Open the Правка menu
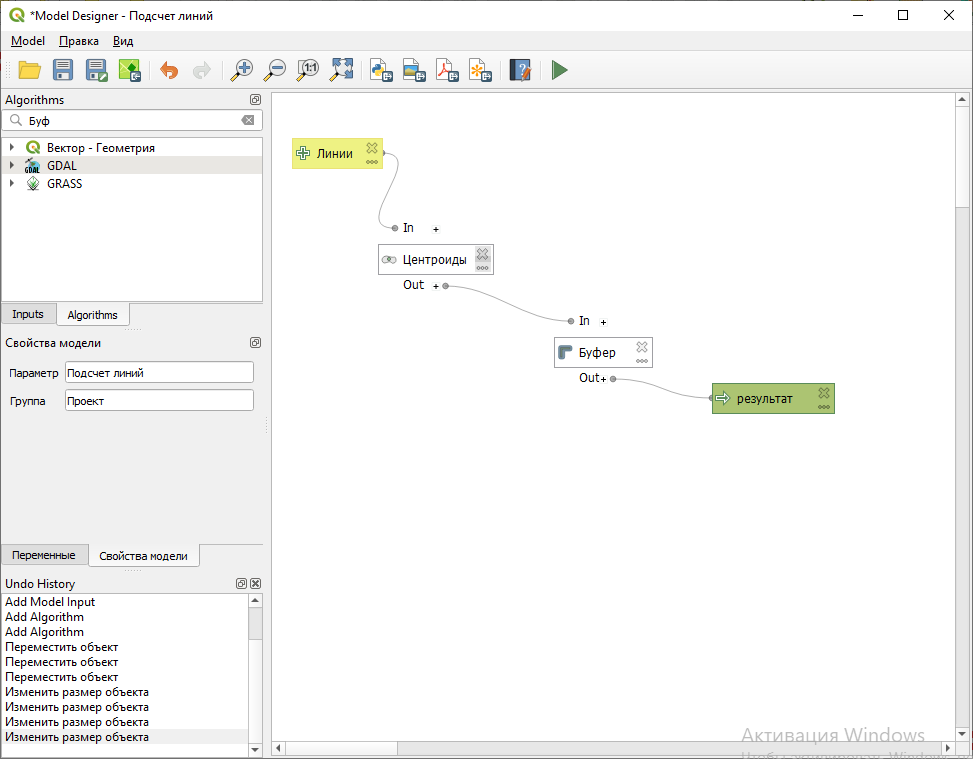Screen dimensions: 973x759 point(79,41)
